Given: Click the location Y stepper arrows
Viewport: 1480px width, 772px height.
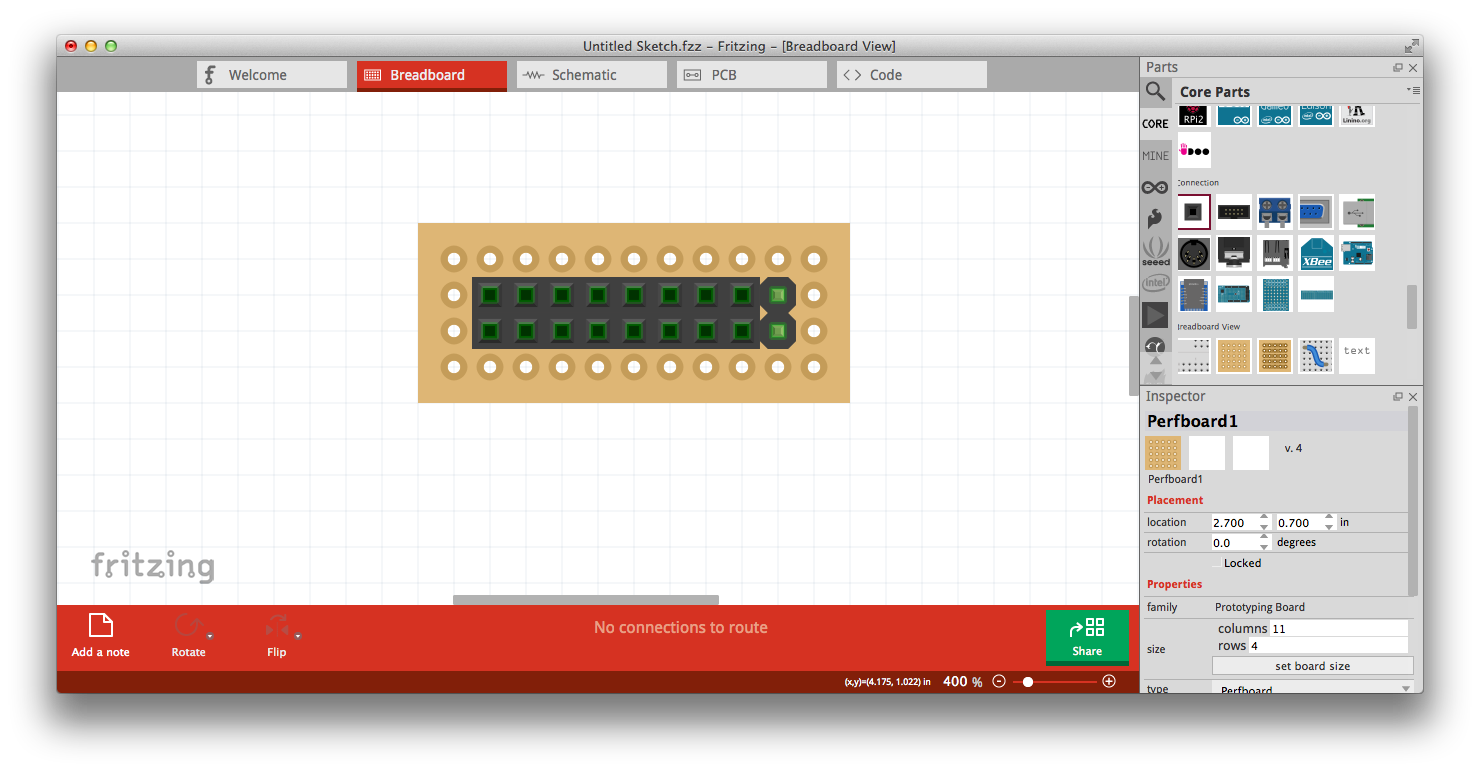Looking at the screenshot, I should coord(1329,522).
